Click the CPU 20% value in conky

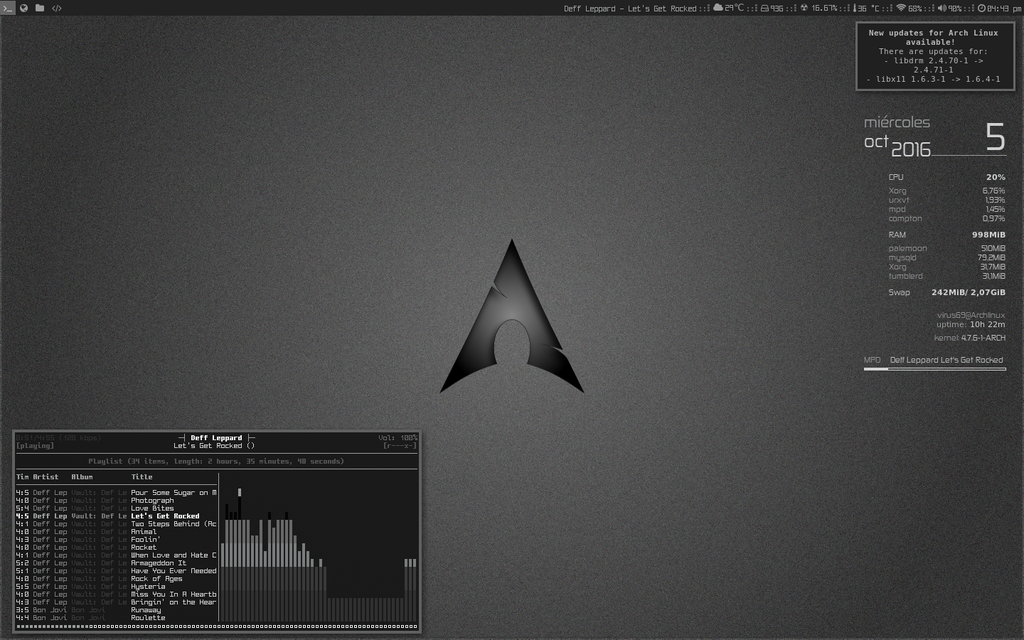coord(995,177)
